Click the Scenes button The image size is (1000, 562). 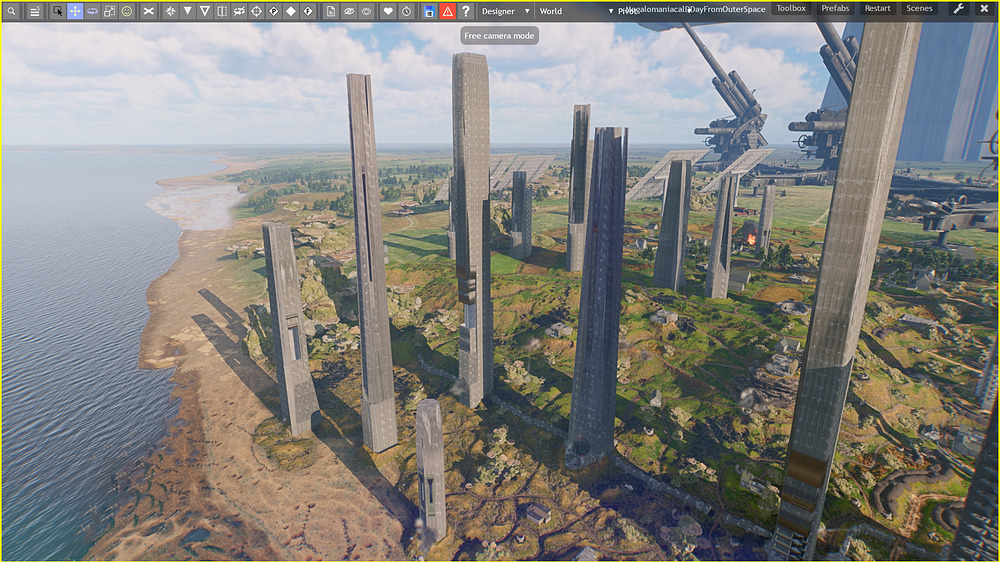(x=919, y=9)
